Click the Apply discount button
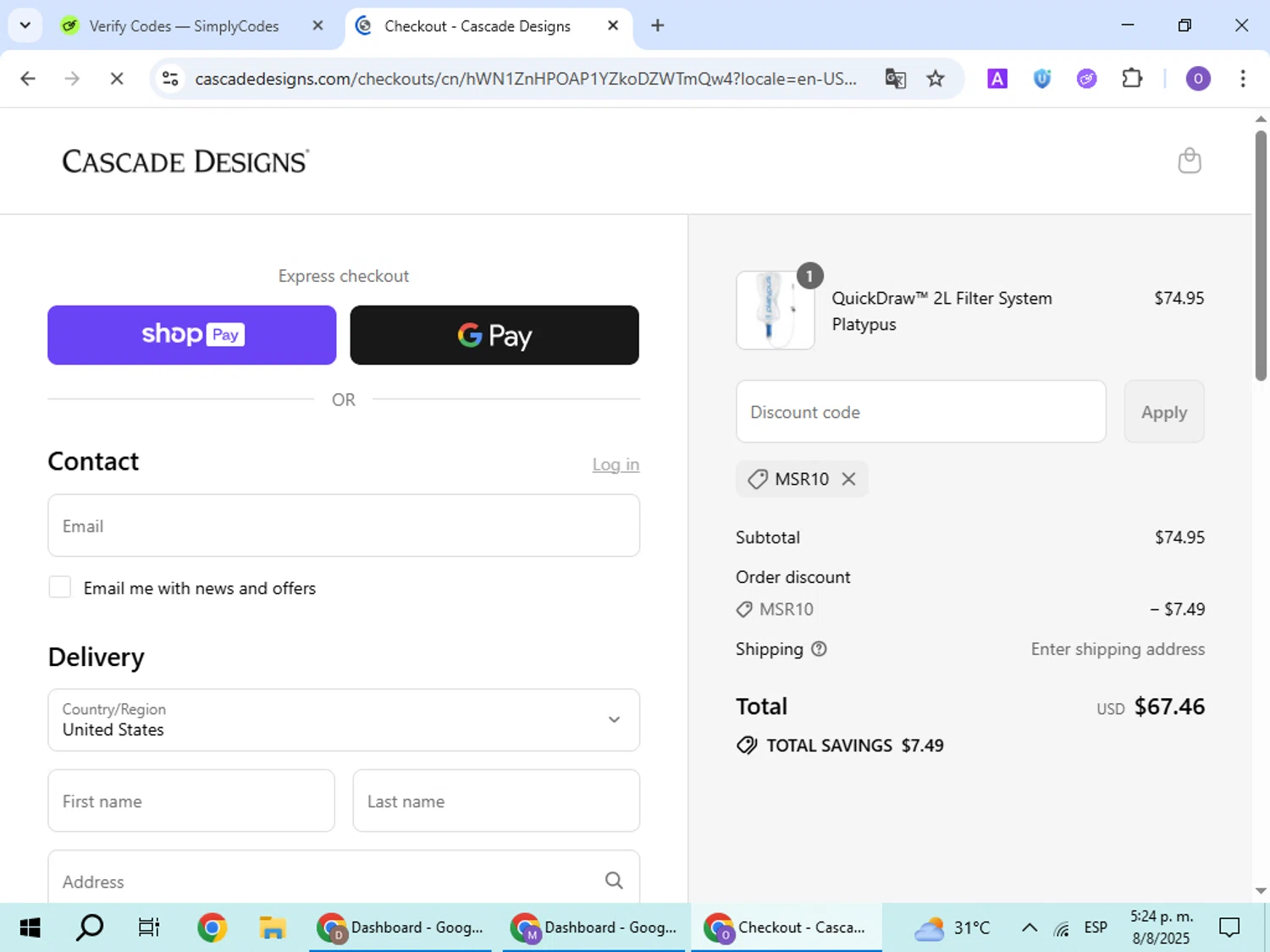This screenshot has height=952, width=1270. click(x=1164, y=412)
